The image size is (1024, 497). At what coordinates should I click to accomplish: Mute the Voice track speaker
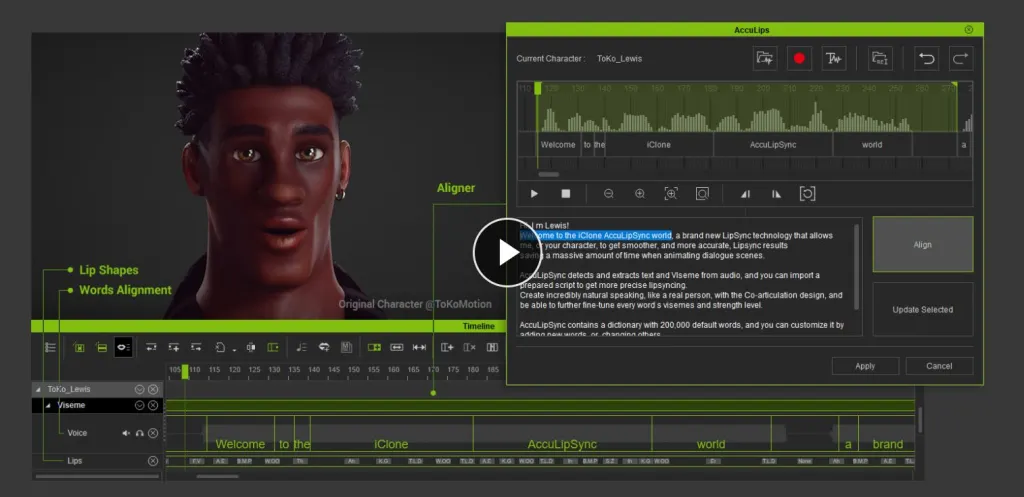pyautogui.click(x=126, y=433)
